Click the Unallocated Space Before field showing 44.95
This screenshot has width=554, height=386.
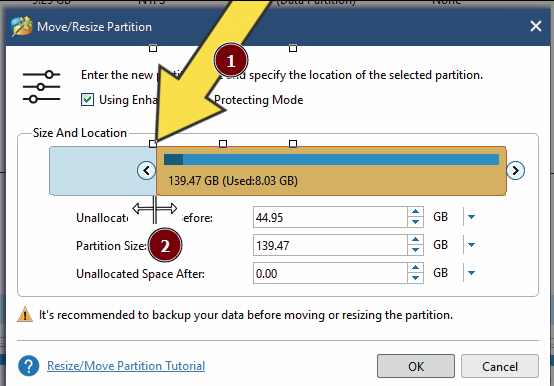tap(330, 217)
